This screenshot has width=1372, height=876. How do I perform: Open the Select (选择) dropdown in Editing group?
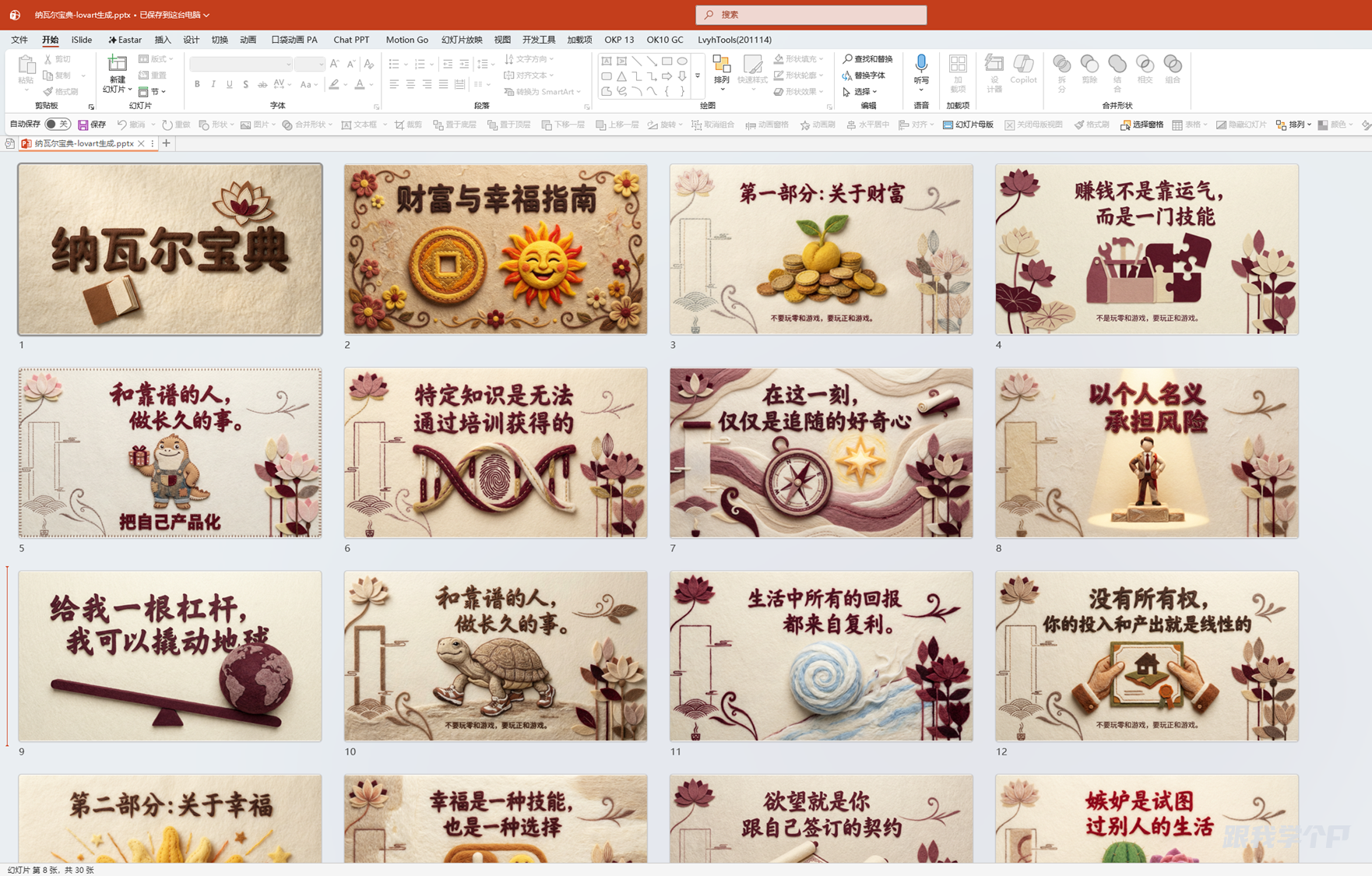pyautogui.click(x=860, y=92)
